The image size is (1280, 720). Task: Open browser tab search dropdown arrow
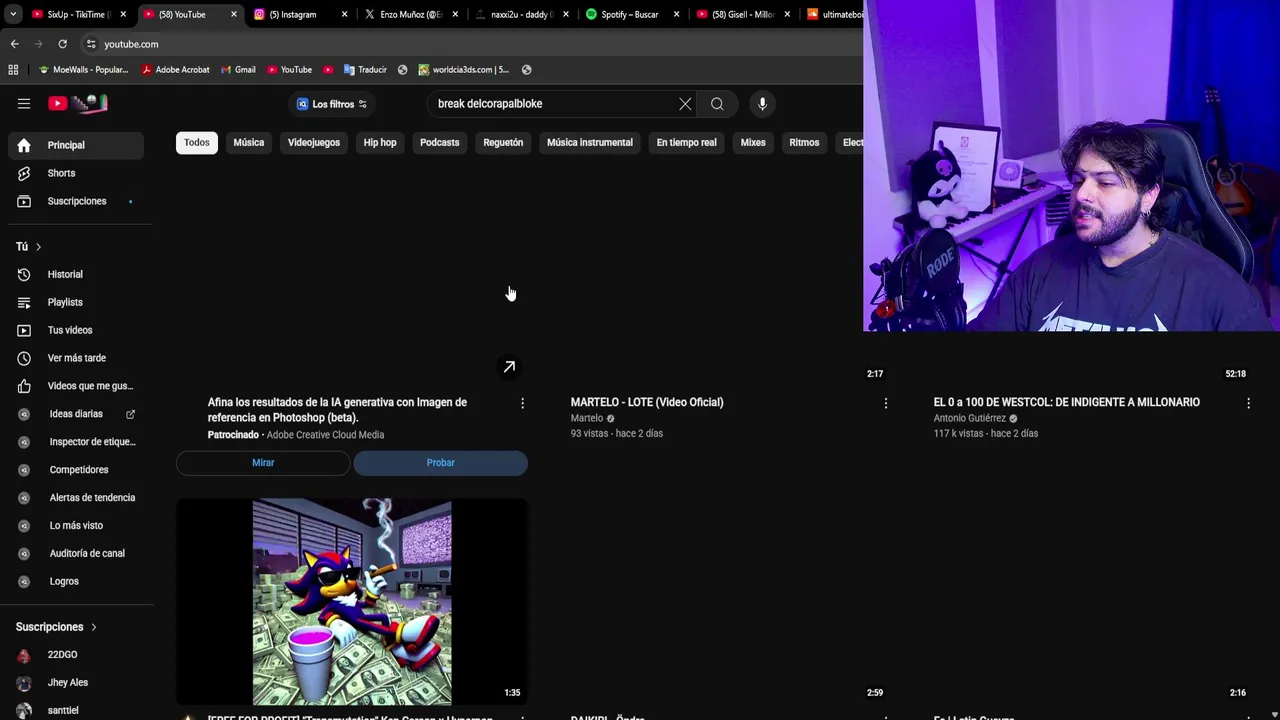[x=12, y=14]
